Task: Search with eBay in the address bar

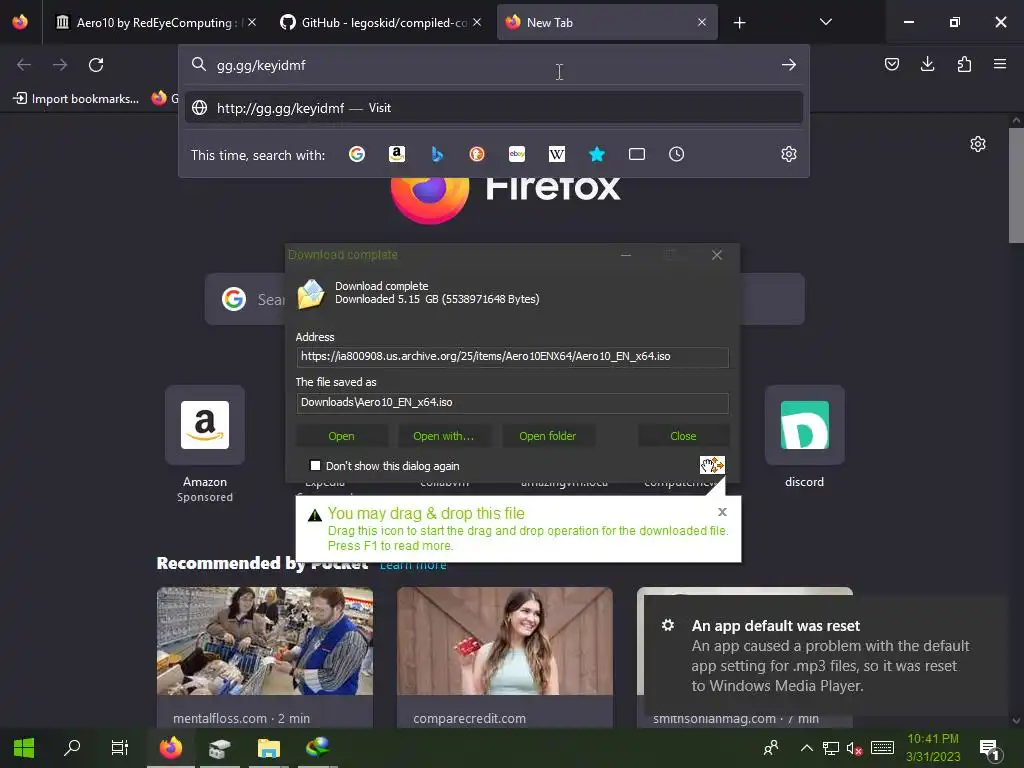Action: click(x=517, y=154)
